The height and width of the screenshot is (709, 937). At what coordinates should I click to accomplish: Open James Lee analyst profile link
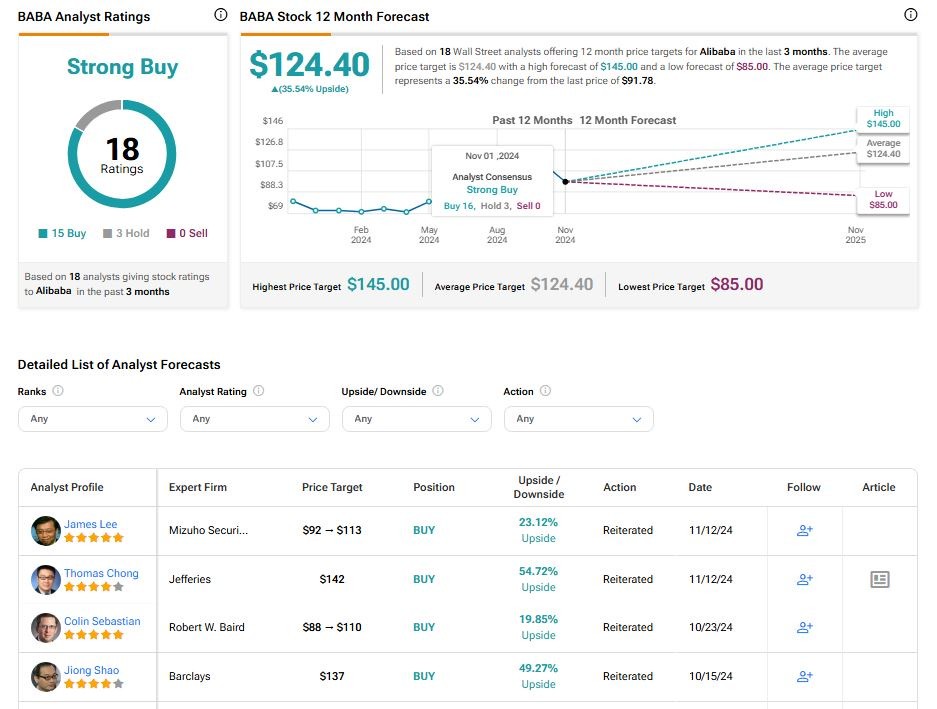pyautogui.click(x=91, y=524)
